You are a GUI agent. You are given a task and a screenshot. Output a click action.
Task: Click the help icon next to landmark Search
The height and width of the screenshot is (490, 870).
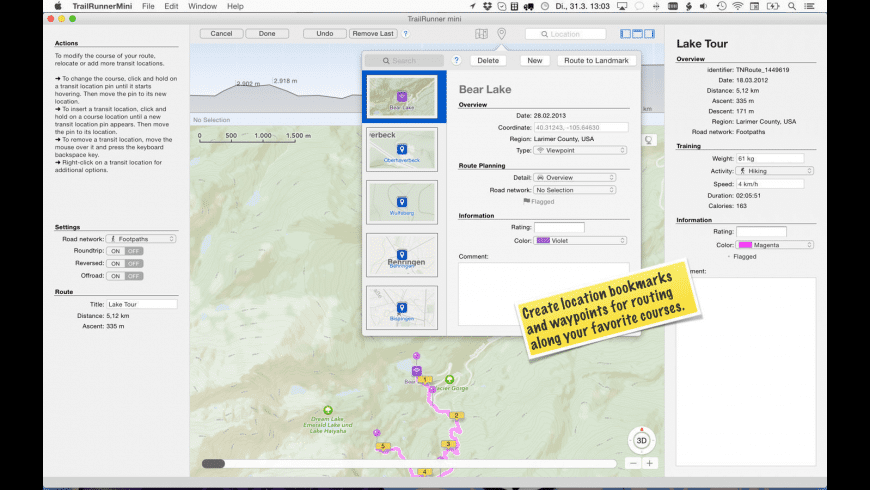click(x=456, y=60)
